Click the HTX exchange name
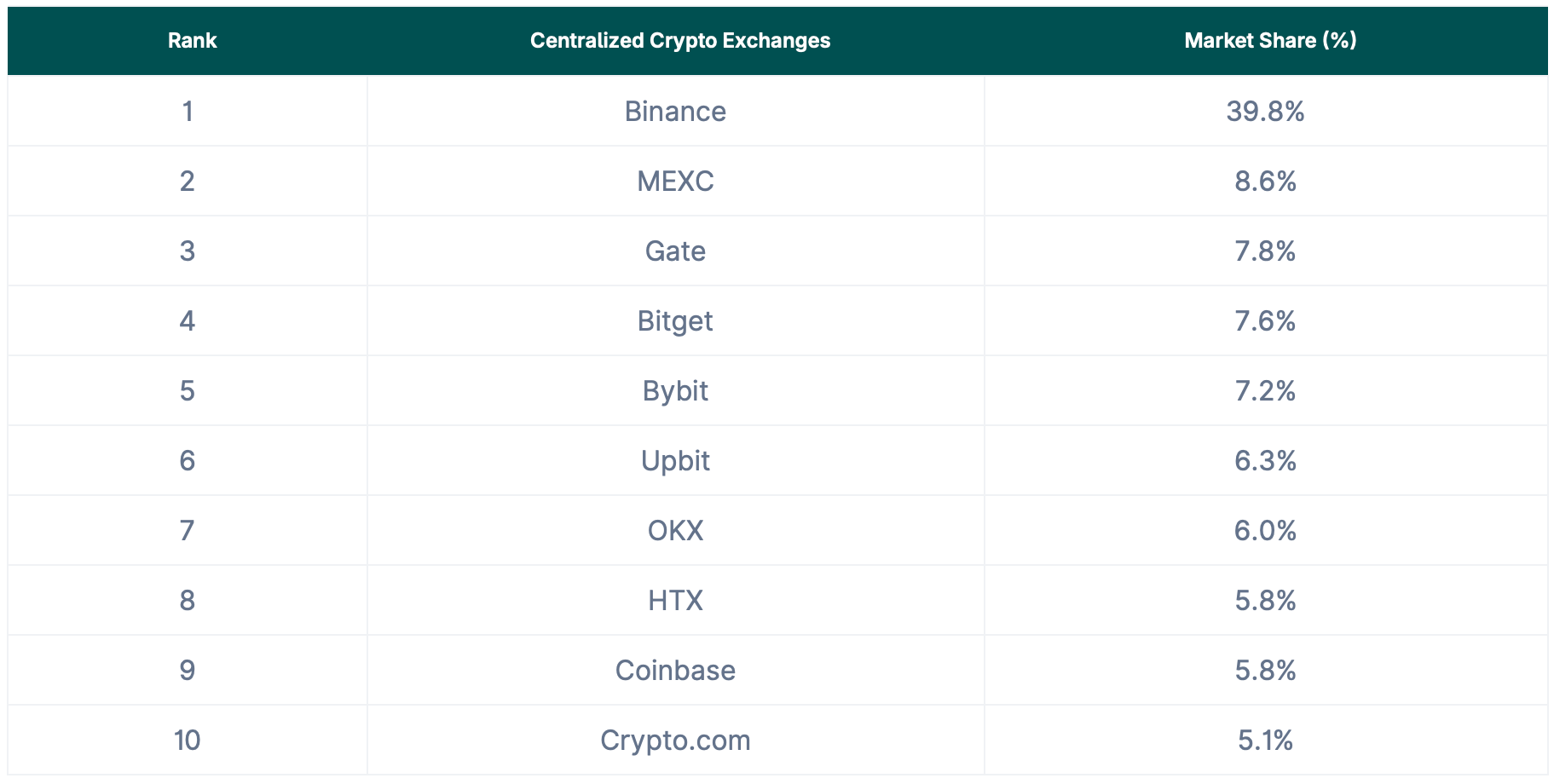The height and width of the screenshot is (784, 1554). point(675,601)
